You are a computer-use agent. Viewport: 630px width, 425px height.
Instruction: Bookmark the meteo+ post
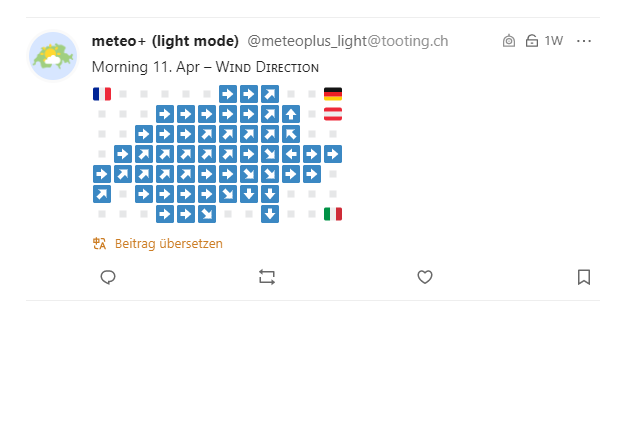coord(584,277)
